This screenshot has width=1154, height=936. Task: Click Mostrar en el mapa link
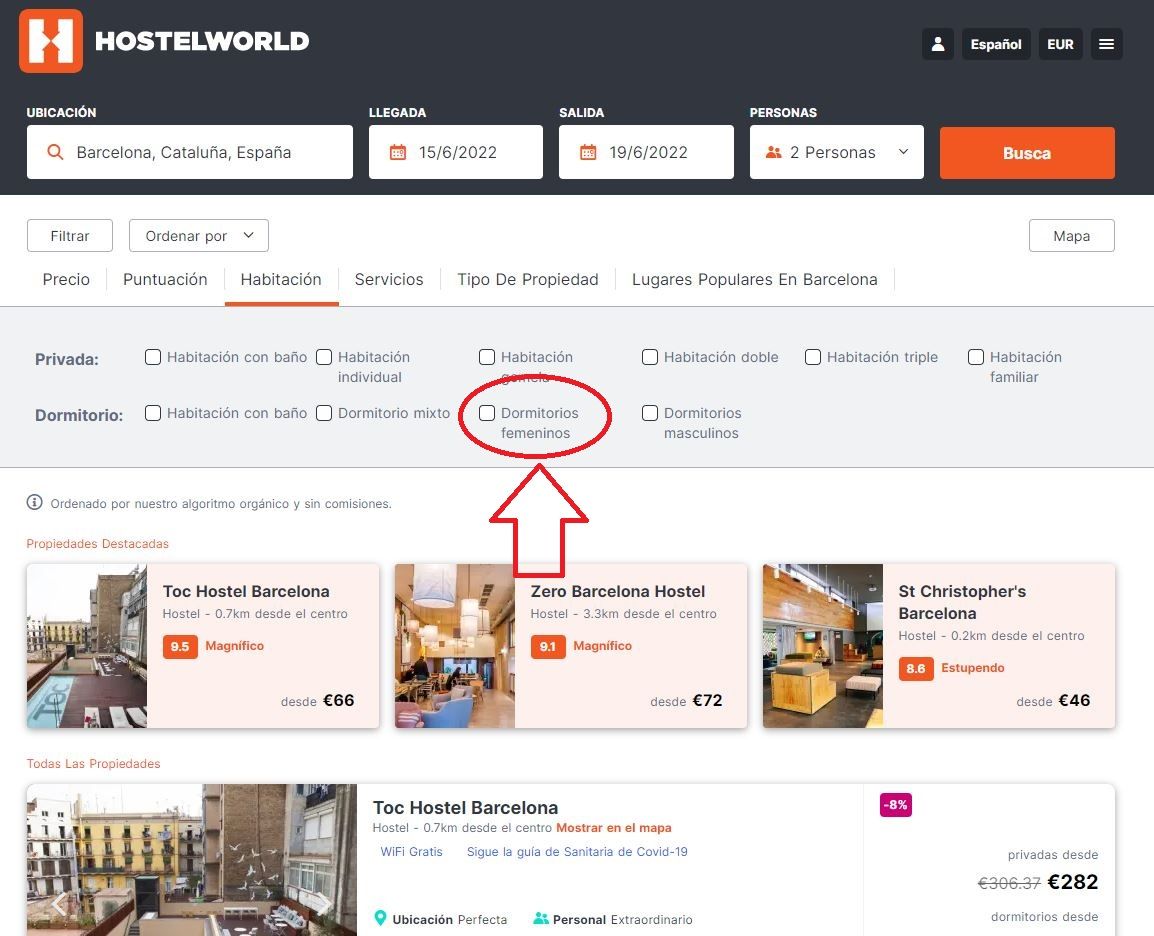pyautogui.click(x=614, y=828)
